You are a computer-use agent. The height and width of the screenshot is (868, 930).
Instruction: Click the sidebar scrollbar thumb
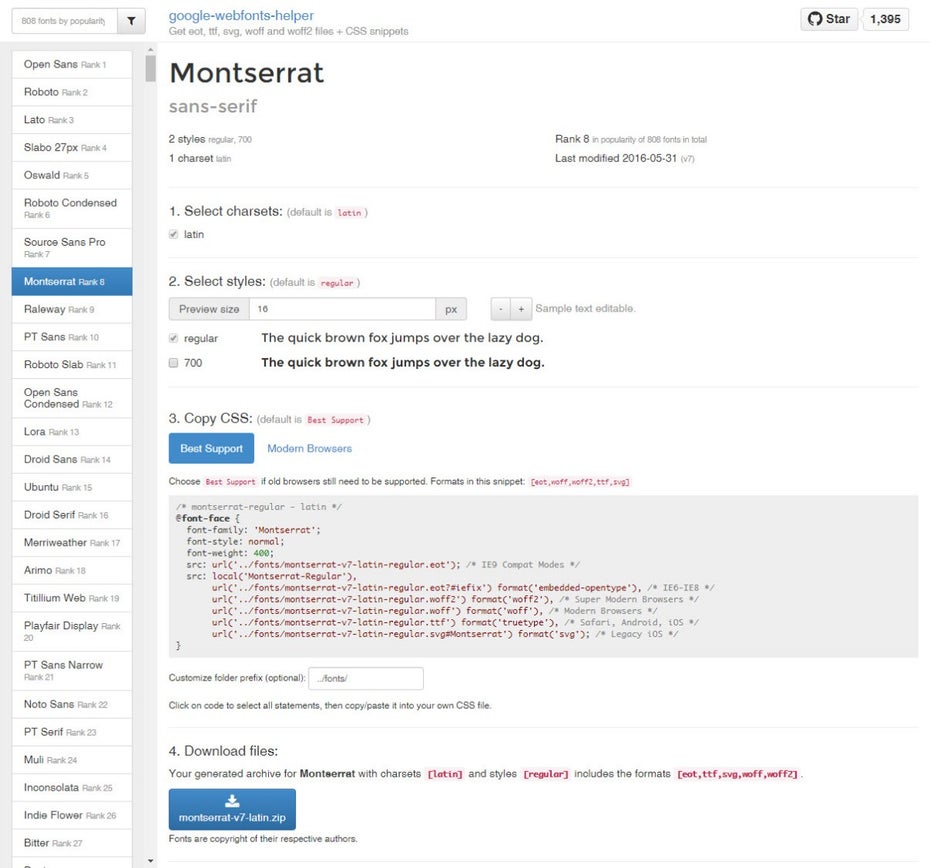pos(151,68)
